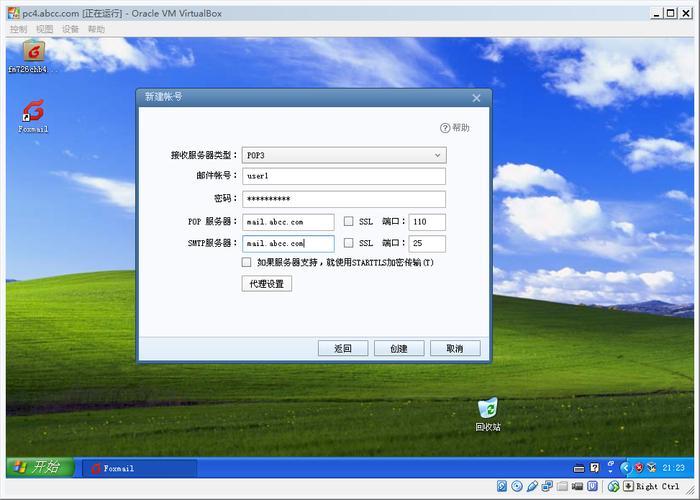Image resolution: width=700 pixels, height=500 pixels.
Task: Click the POP 服务器 address field
Action: 288,222
